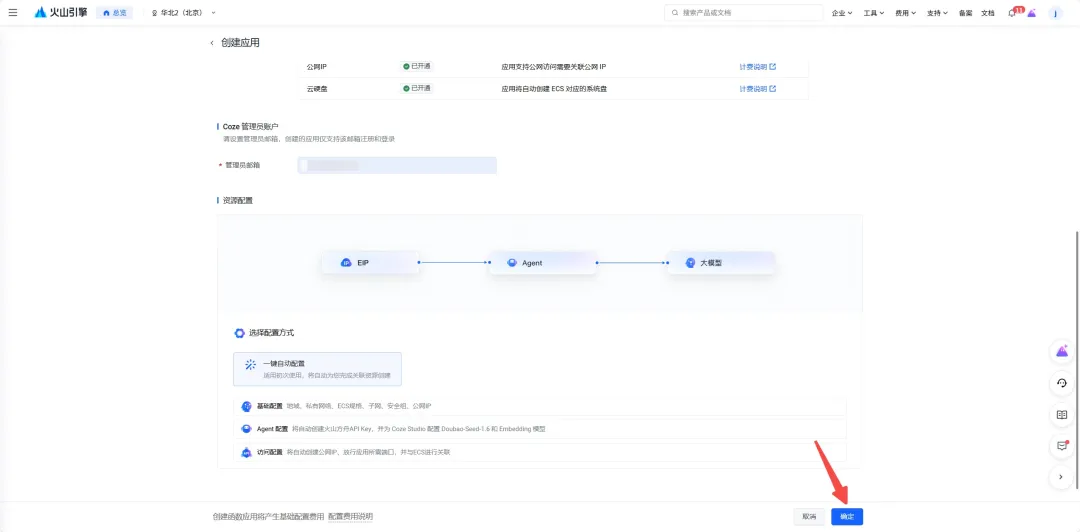Click the 取消 button
This screenshot has width=1080, height=532.
coord(809,517)
